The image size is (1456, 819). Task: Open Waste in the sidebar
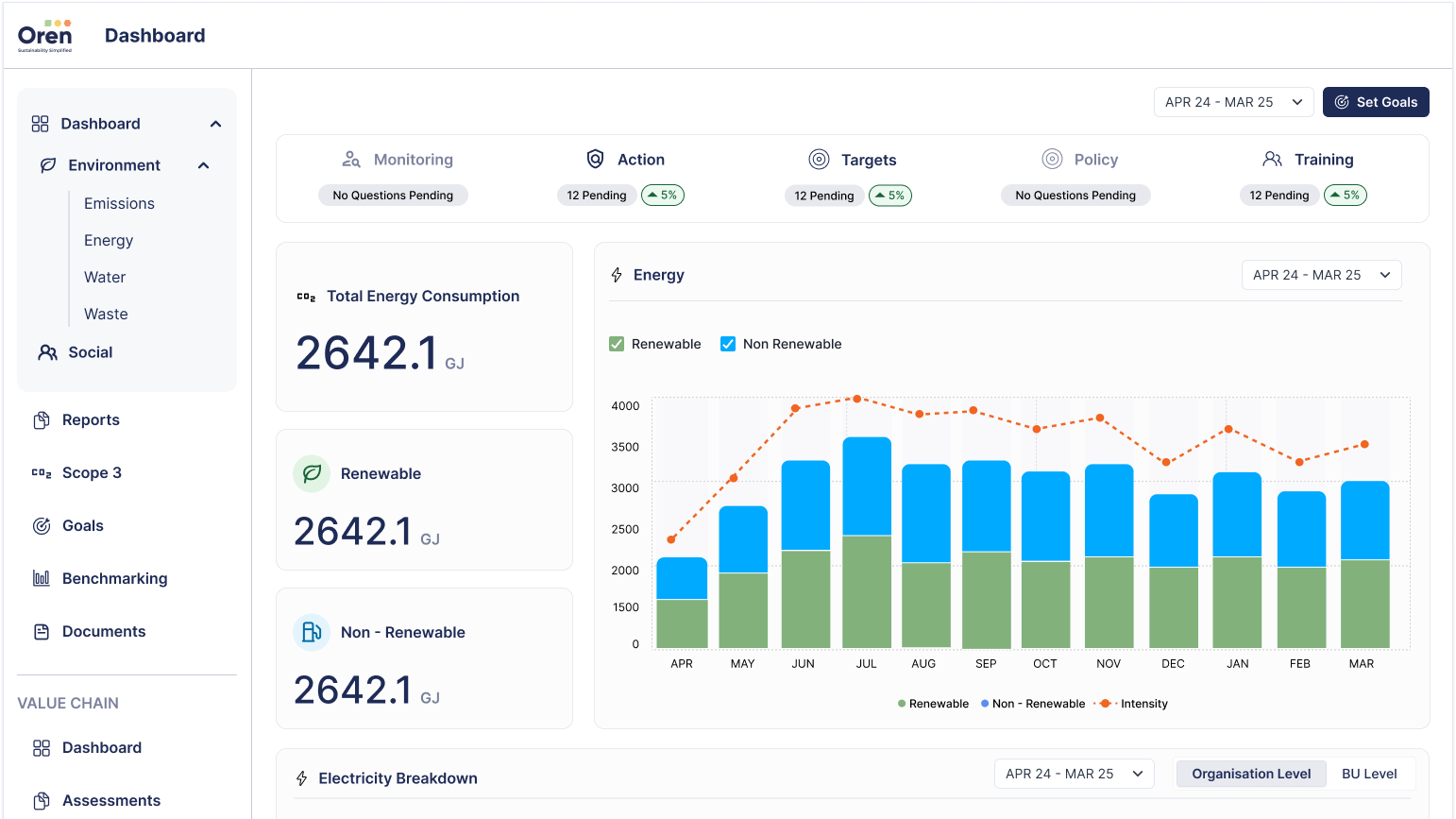point(106,314)
